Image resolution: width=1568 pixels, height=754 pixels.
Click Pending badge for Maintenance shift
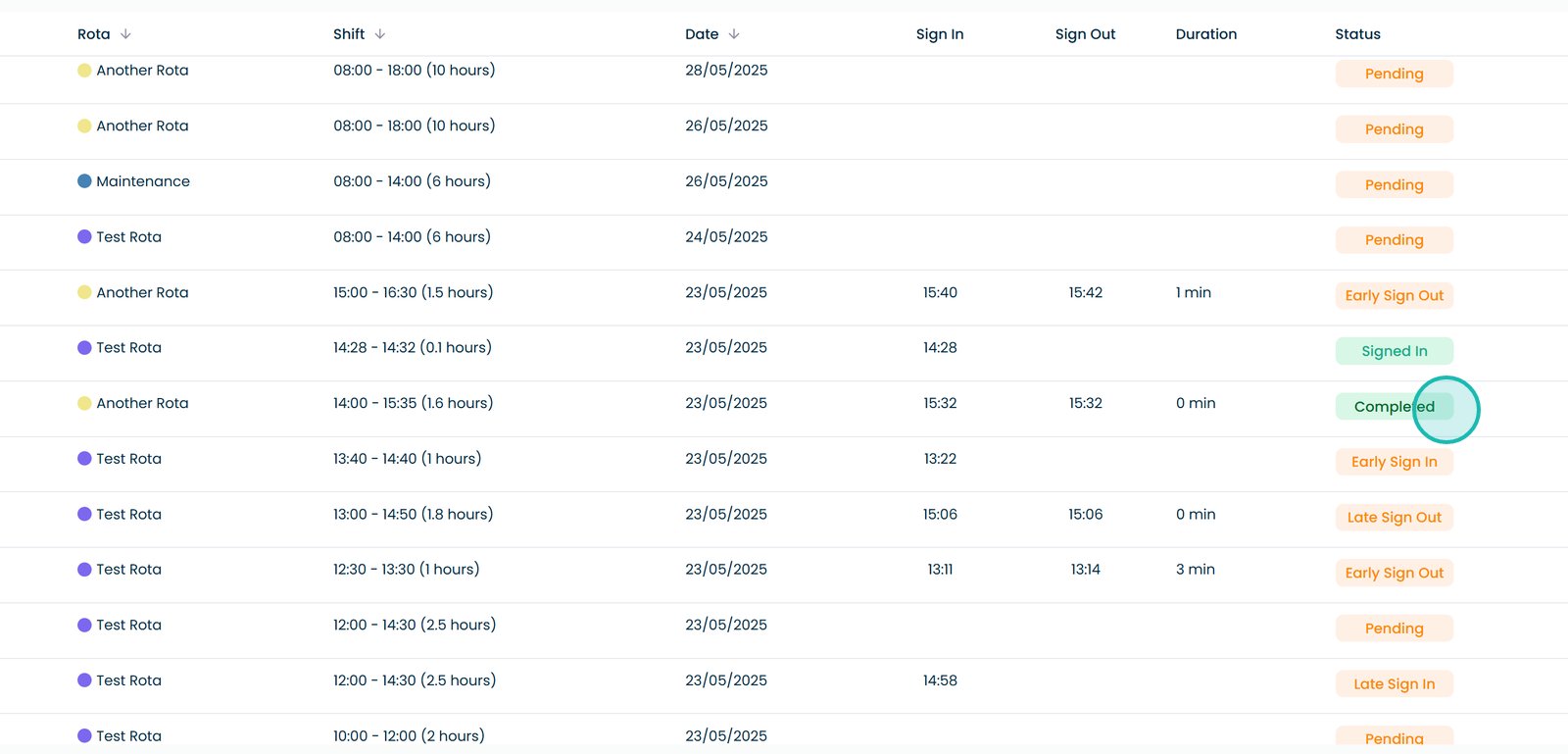(1394, 185)
